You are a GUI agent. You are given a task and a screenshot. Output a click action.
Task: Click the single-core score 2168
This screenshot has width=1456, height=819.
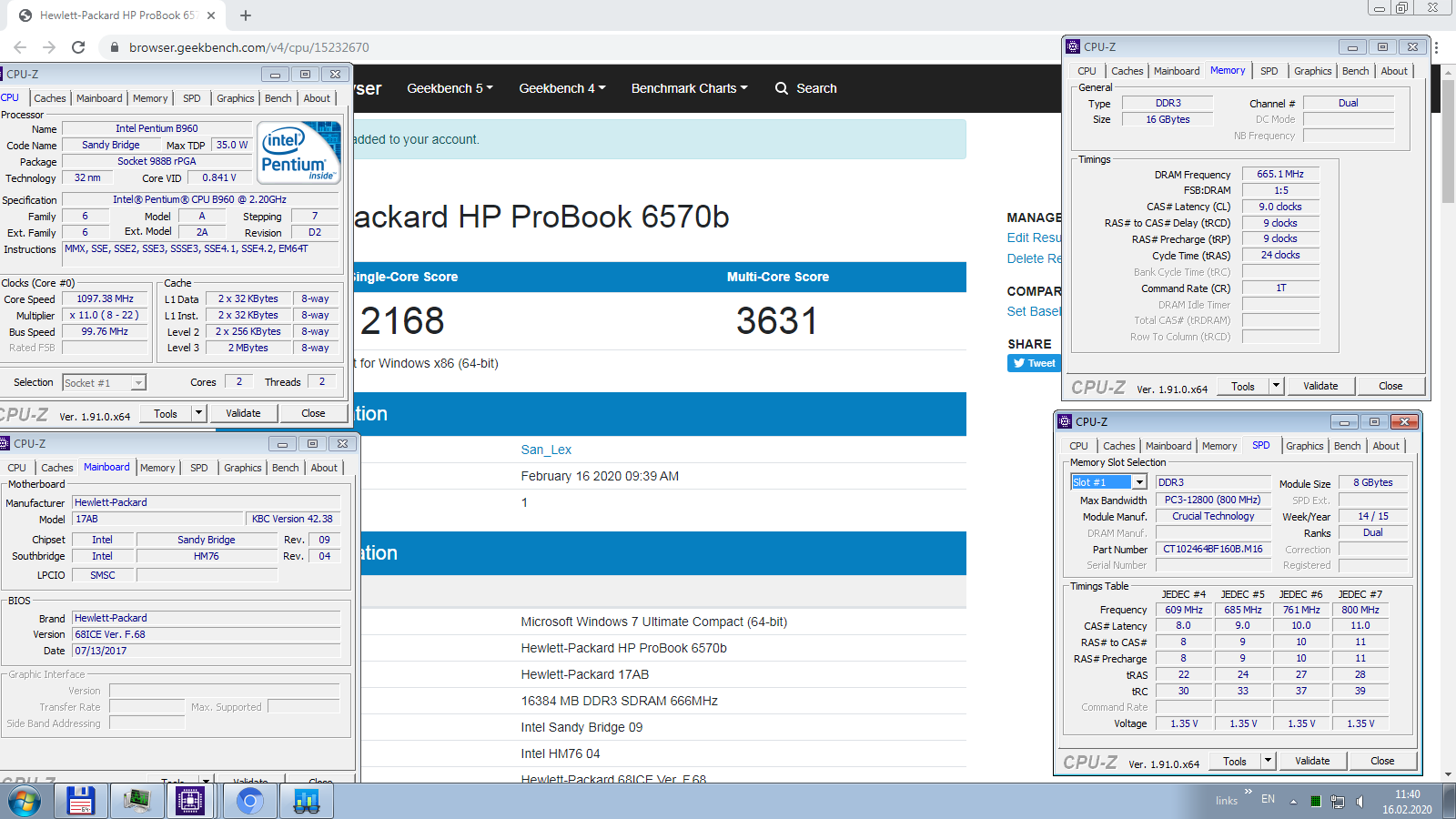402,320
